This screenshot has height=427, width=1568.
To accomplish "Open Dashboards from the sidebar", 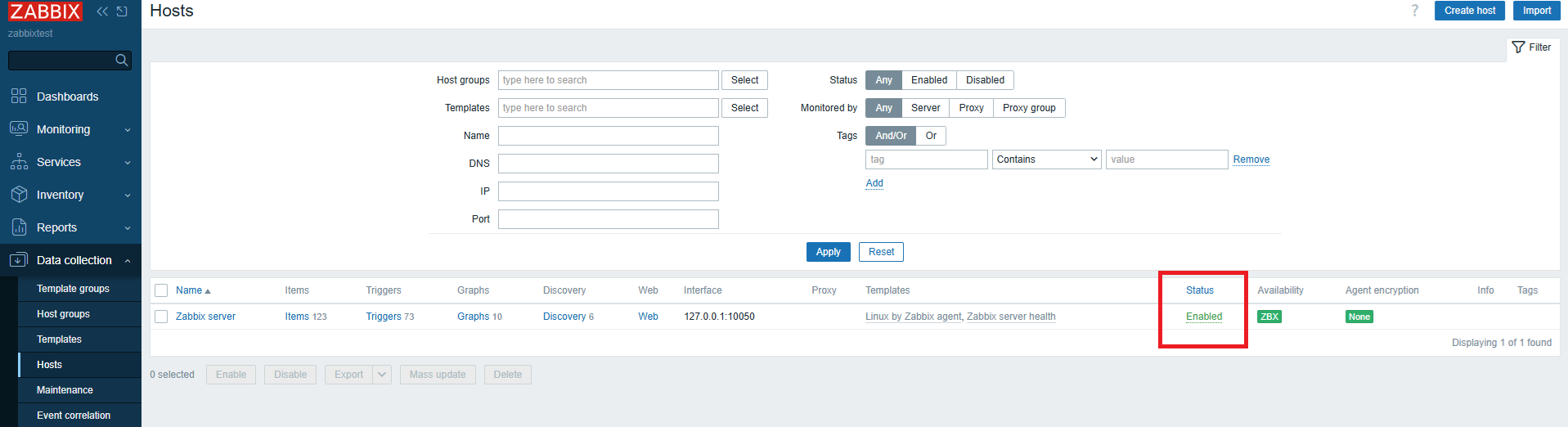I will tap(67, 97).
